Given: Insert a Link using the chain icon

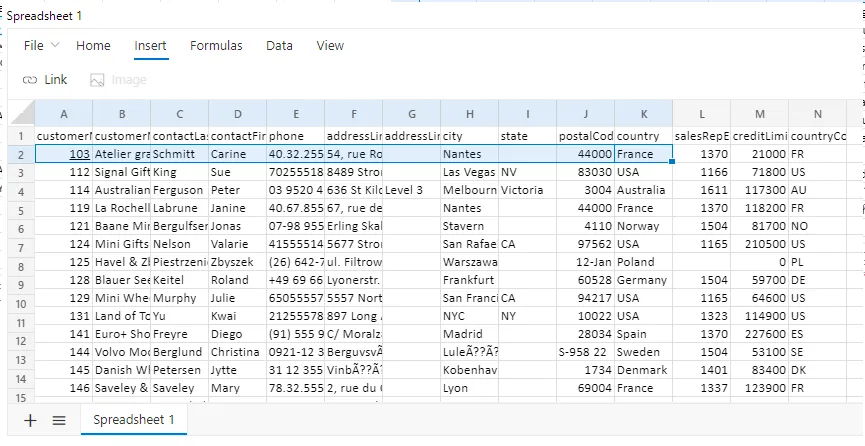Looking at the screenshot, I should point(45,80).
